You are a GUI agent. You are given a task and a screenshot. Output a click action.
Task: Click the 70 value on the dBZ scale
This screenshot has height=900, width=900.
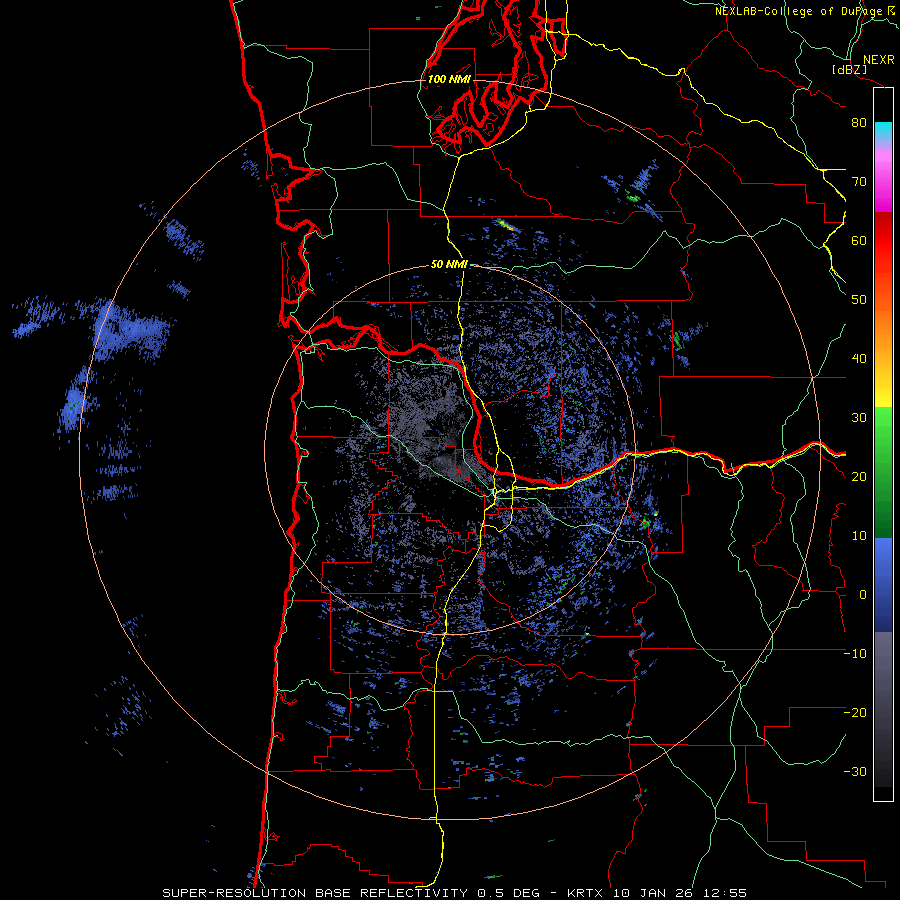click(x=859, y=182)
